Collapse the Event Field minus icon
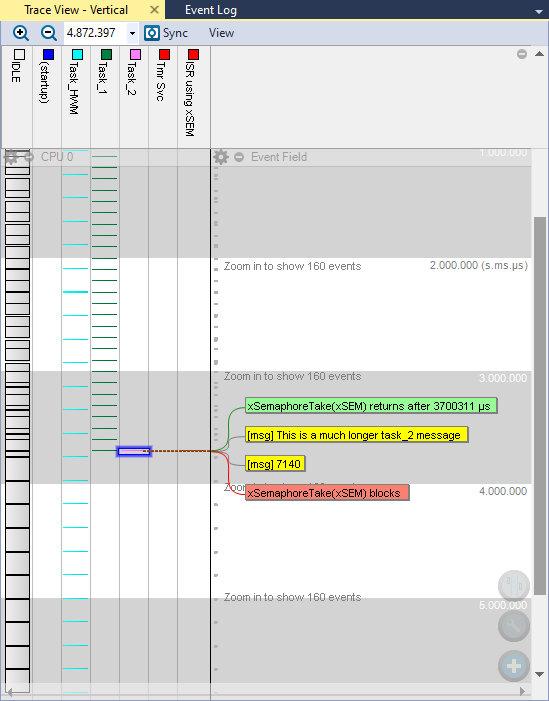Viewport: 549px width, 701px height. point(239,157)
